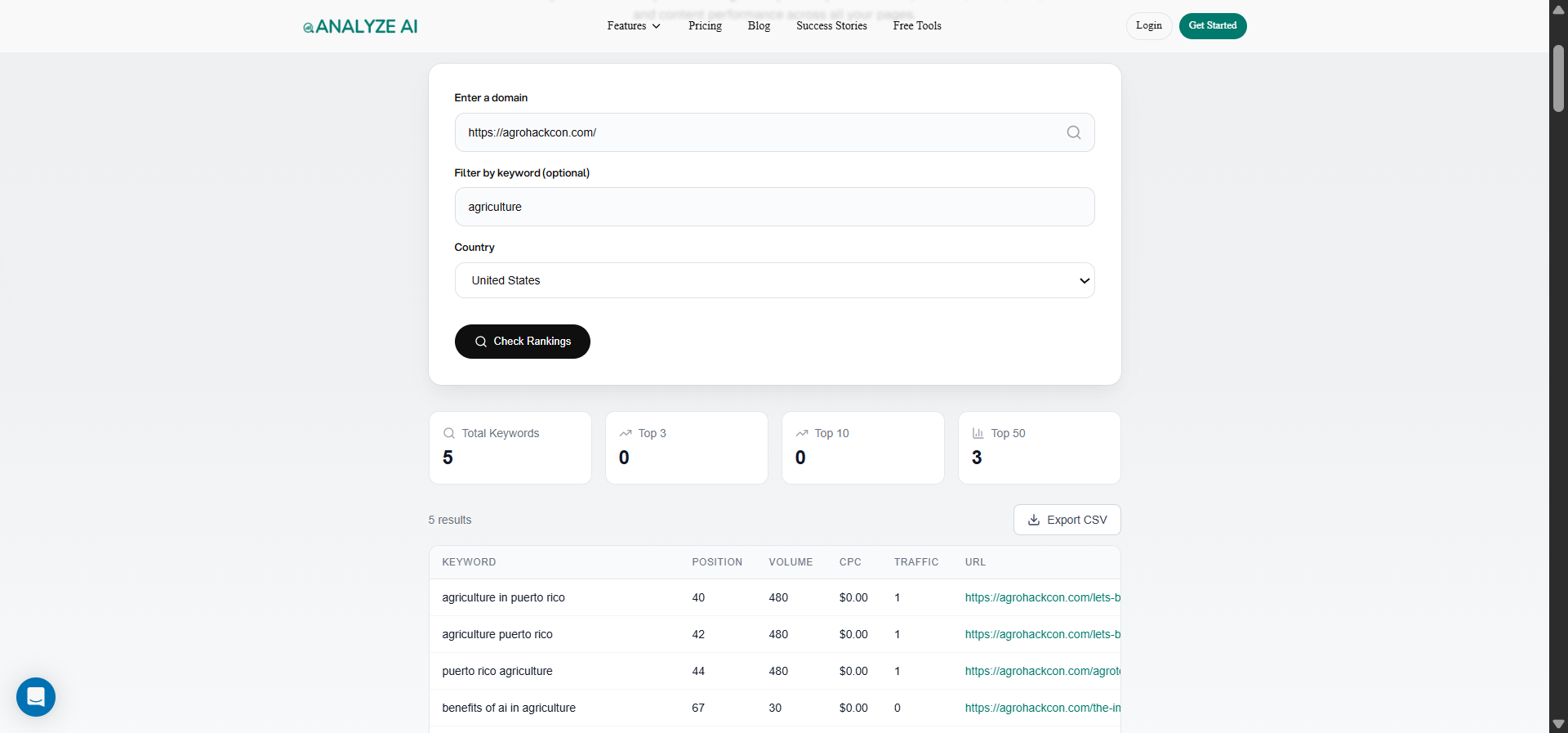Click the Top 10 trend icon

802,433
